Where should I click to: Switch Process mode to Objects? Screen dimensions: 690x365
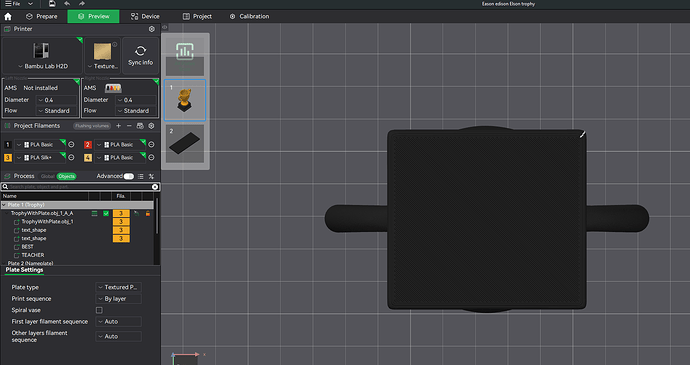pyautogui.click(x=66, y=176)
